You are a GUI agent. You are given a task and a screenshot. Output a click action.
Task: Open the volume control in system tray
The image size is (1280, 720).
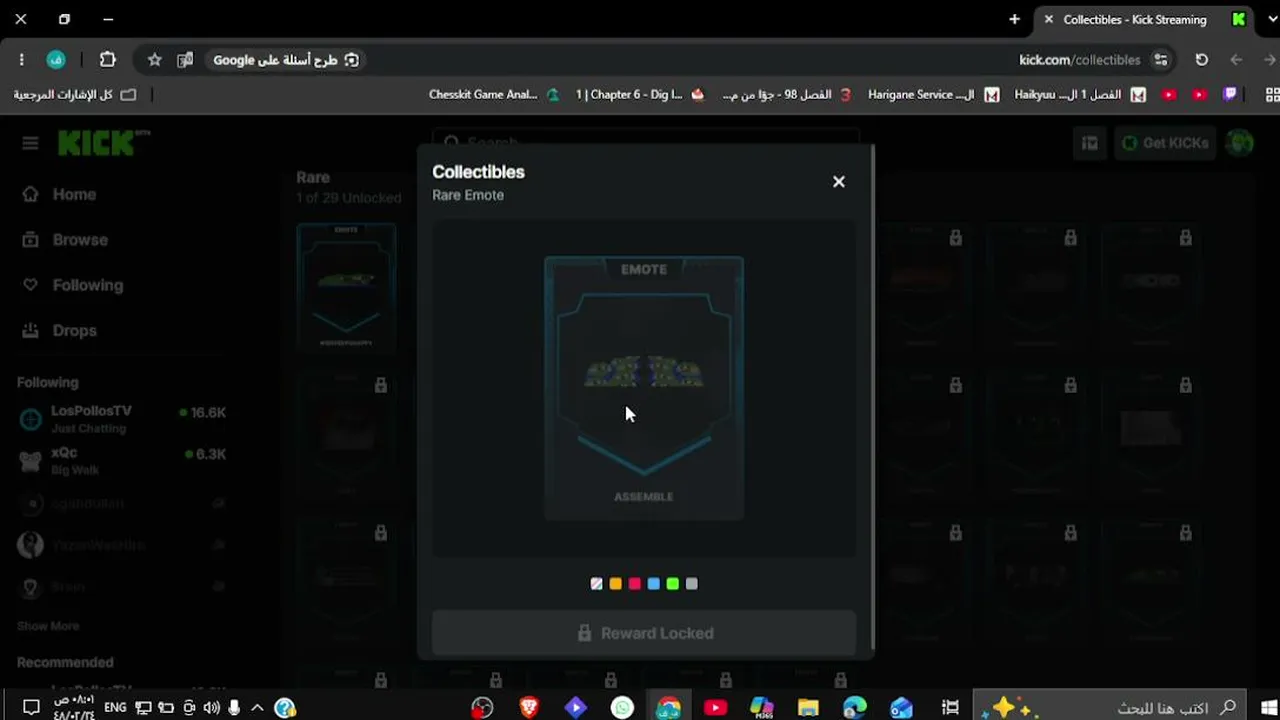(211, 708)
